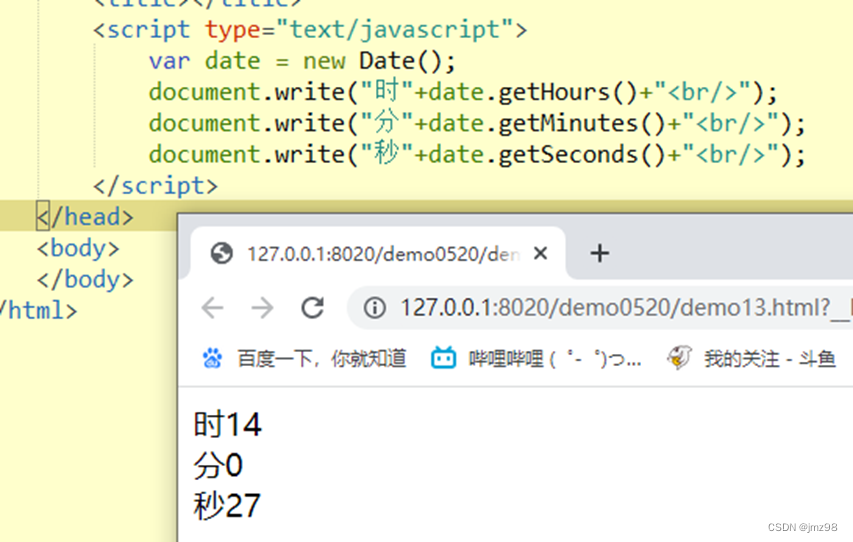
Task: Click the line var date = new Date();
Action: [x=302, y=61]
